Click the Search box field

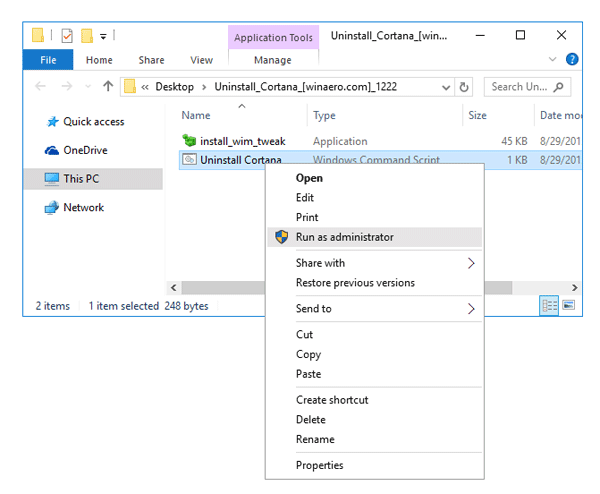point(518,87)
